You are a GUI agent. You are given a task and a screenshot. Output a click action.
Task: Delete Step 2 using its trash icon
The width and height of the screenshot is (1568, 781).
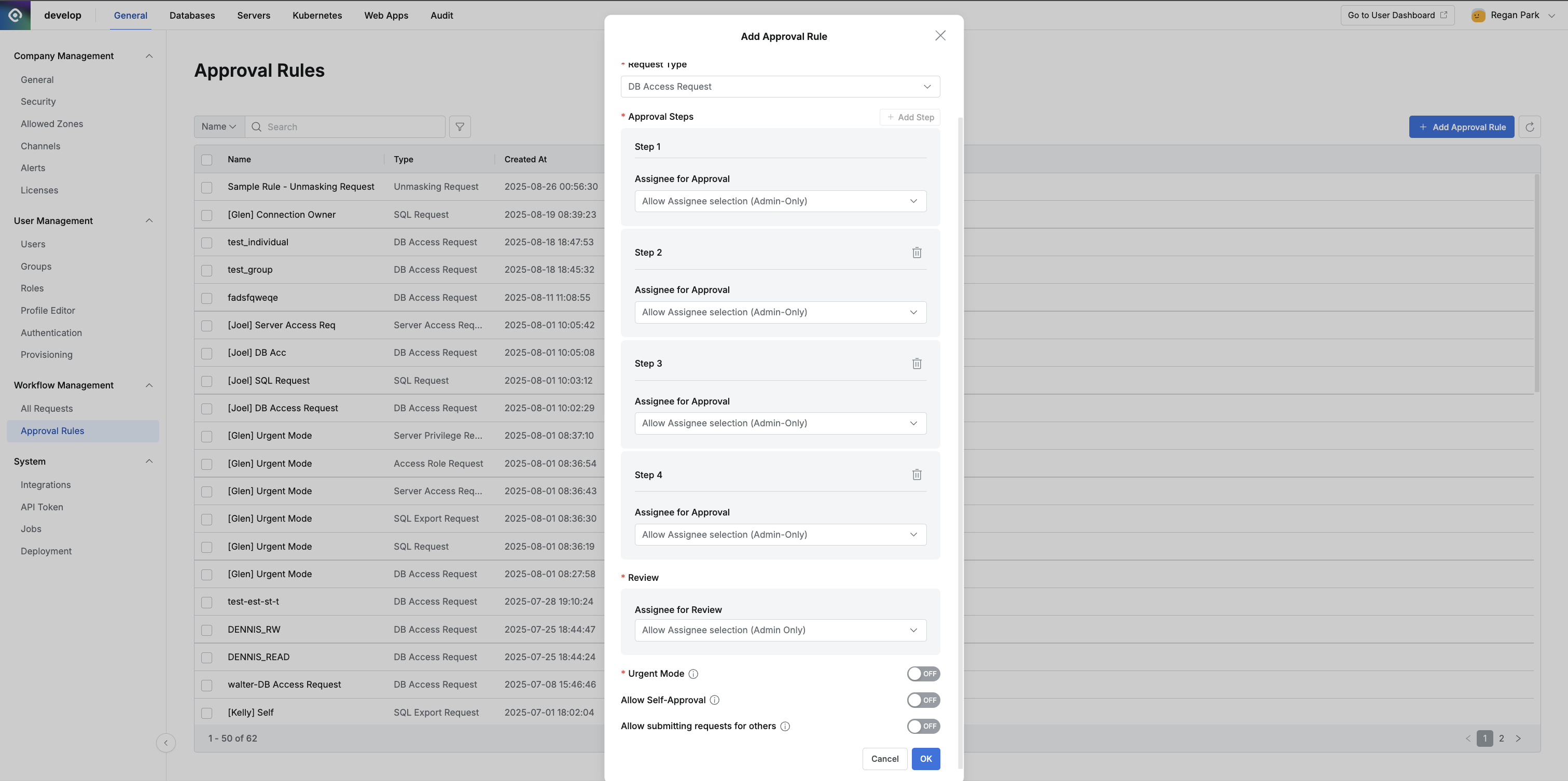coord(918,252)
